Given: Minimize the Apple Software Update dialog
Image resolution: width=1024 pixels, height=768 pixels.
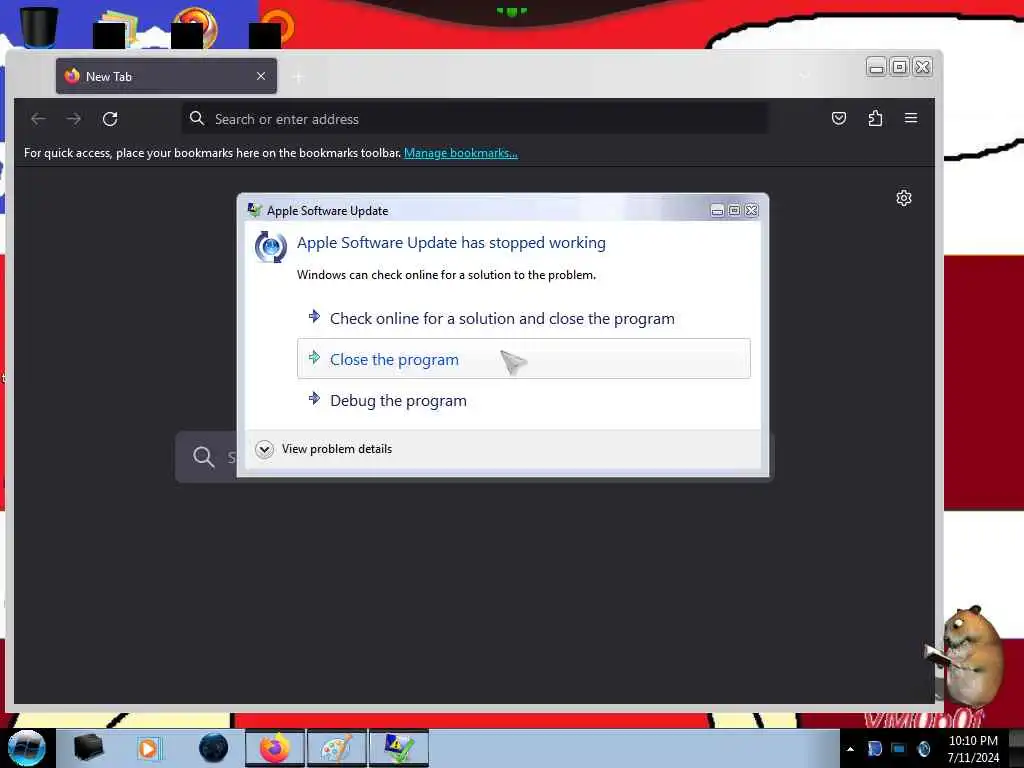Looking at the screenshot, I should point(717,210).
